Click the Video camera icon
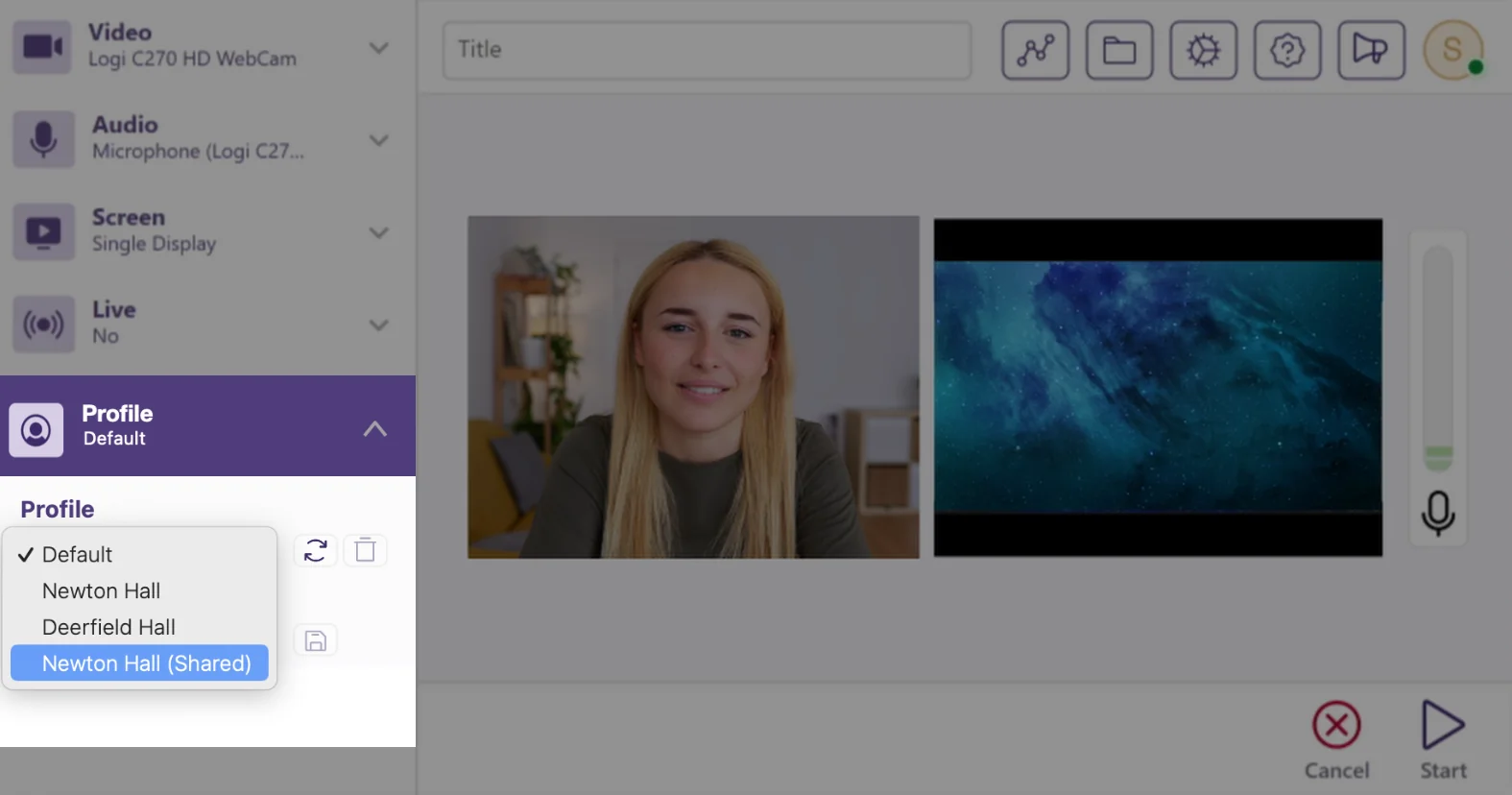Screen dimensions: 1512x795 pyautogui.click(x=43, y=47)
